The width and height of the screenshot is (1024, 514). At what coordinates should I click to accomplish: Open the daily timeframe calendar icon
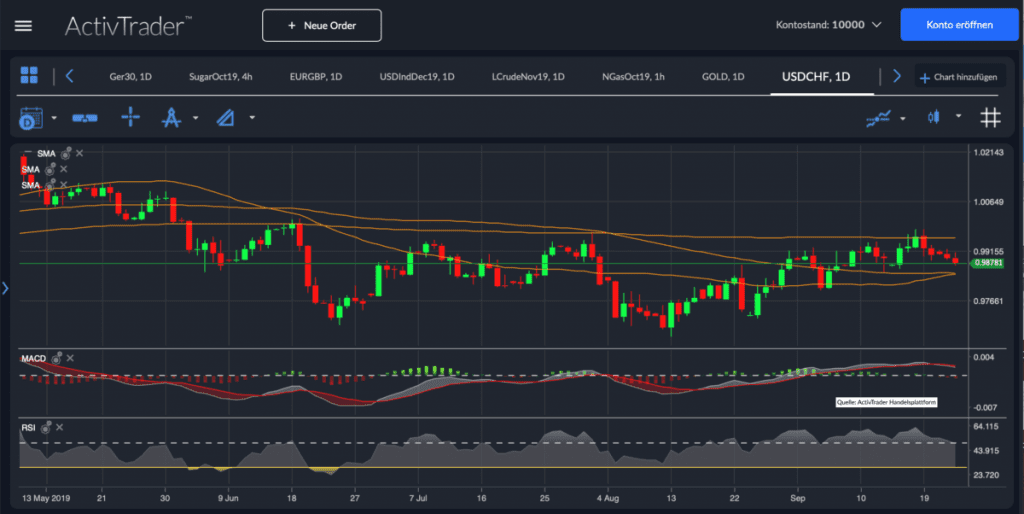point(31,118)
